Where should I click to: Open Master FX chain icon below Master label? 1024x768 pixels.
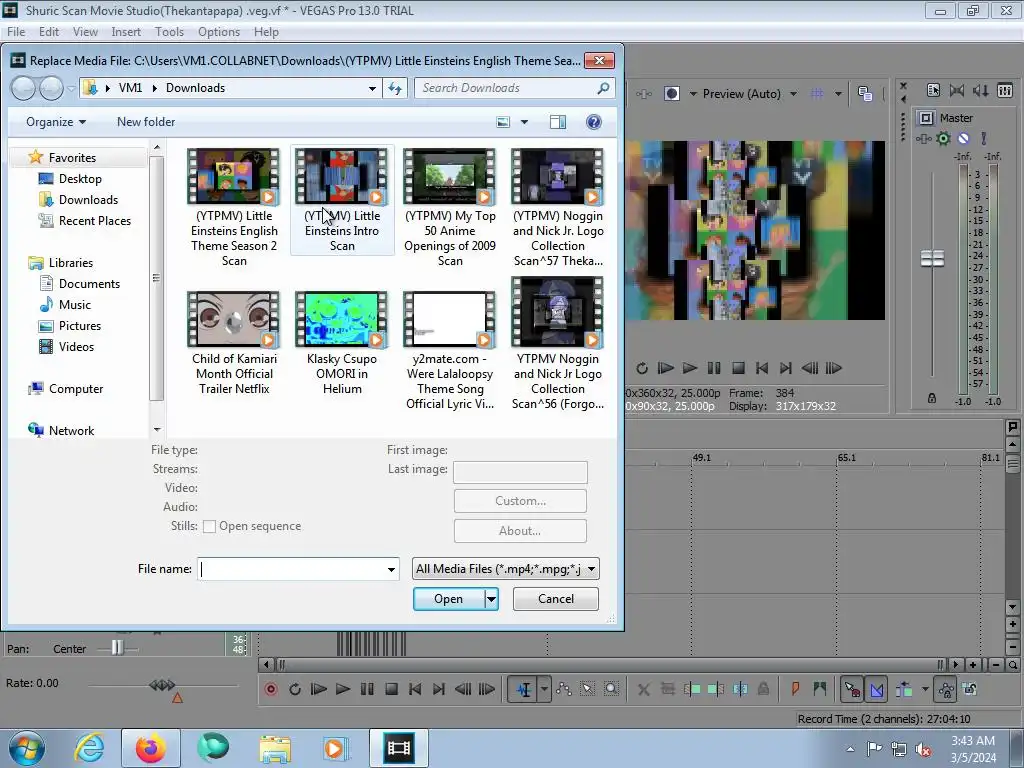coord(923,138)
